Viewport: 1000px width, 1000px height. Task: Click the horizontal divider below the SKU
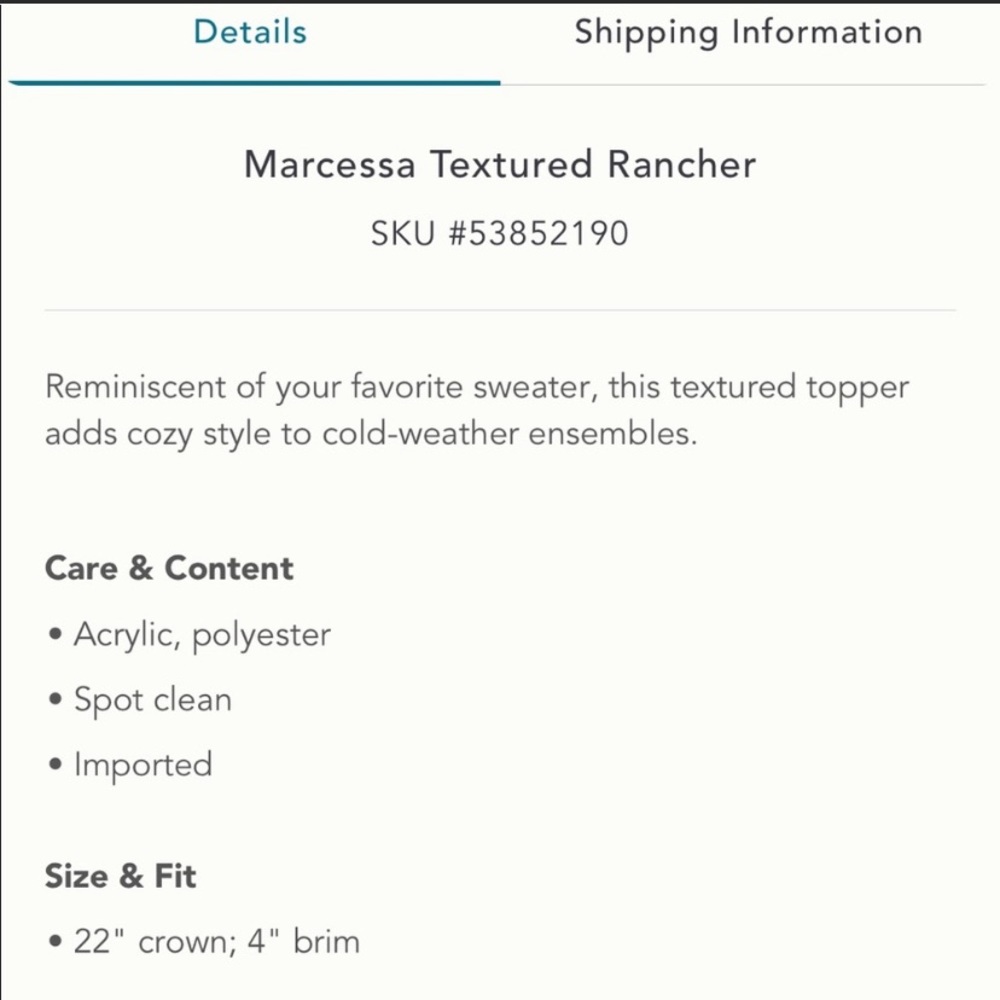pos(500,311)
